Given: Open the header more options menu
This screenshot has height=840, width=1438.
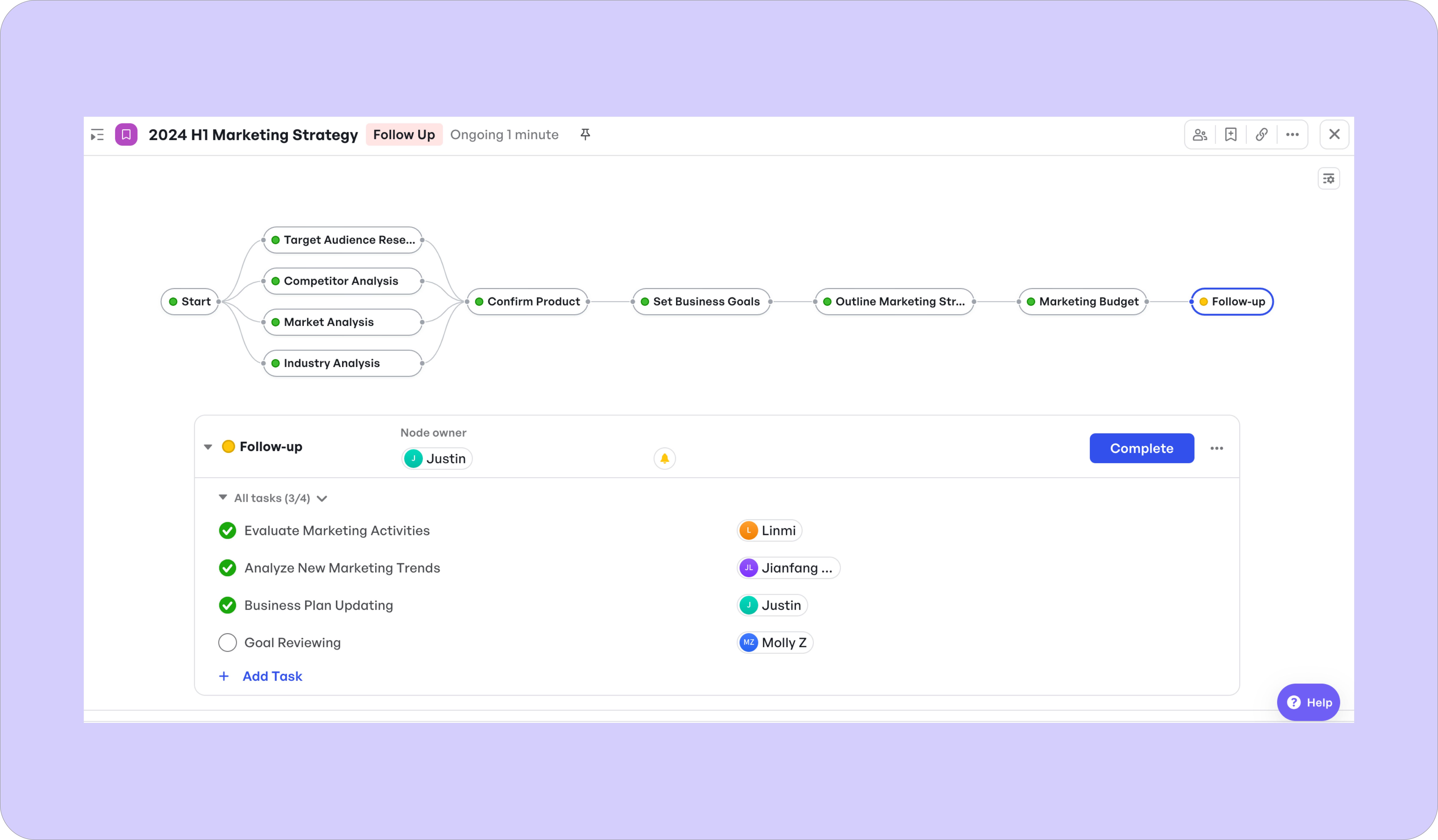Looking at the screenshot, I should 1292,135.
